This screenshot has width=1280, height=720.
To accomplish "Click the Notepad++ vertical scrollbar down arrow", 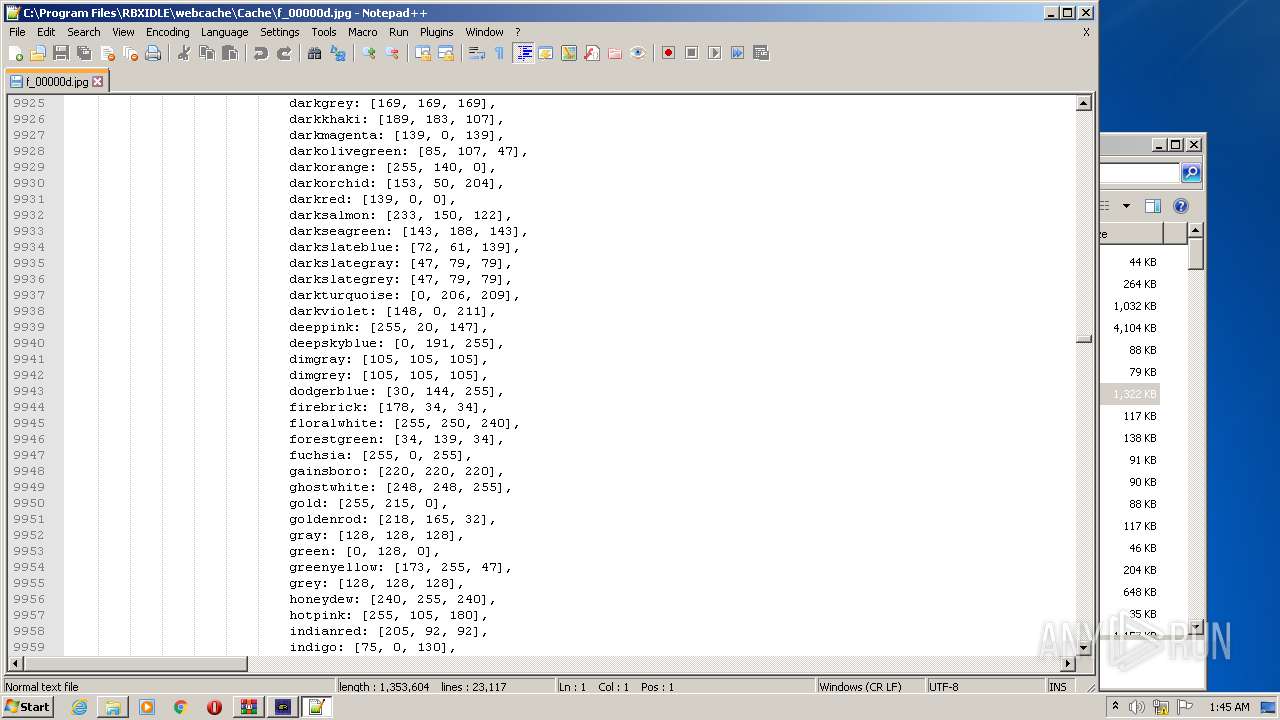I will pos(1084,648).
